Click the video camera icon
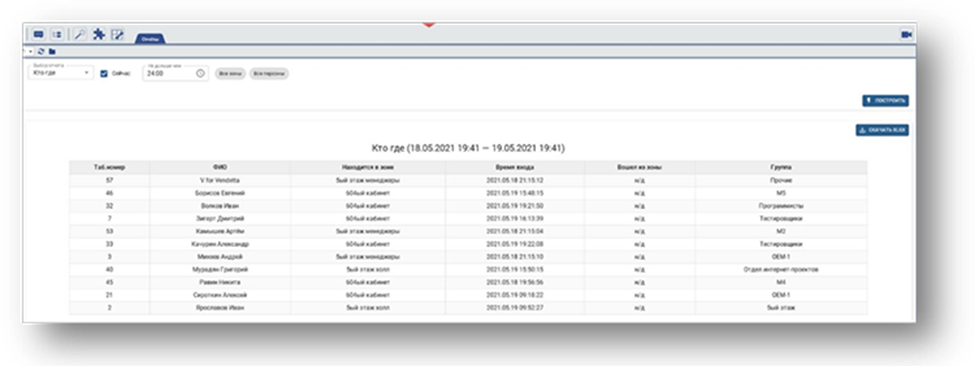This screenshot has height=366, width=975. [x=906, y=35]
